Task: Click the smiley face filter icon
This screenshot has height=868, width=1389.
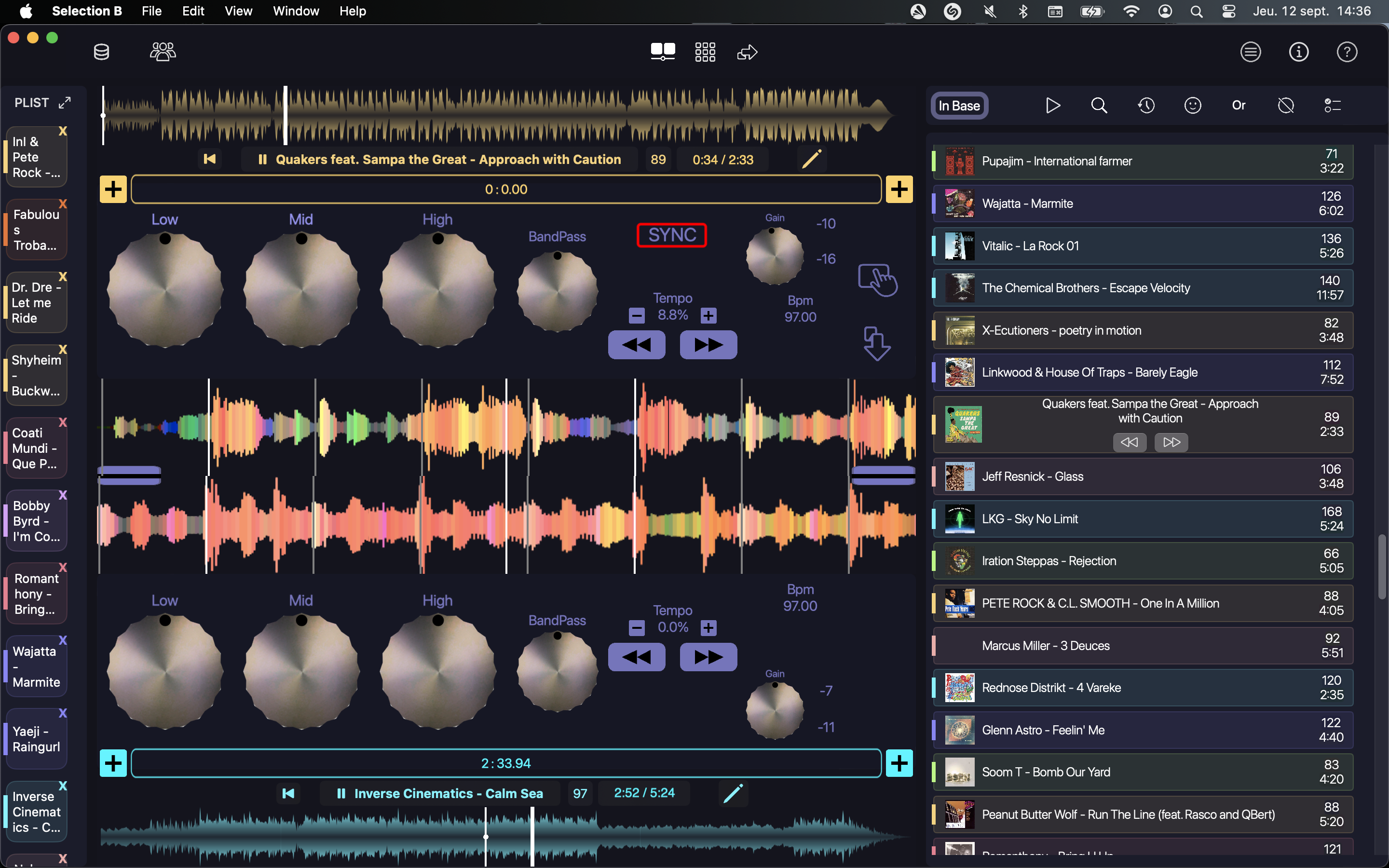Action: 1193,106
